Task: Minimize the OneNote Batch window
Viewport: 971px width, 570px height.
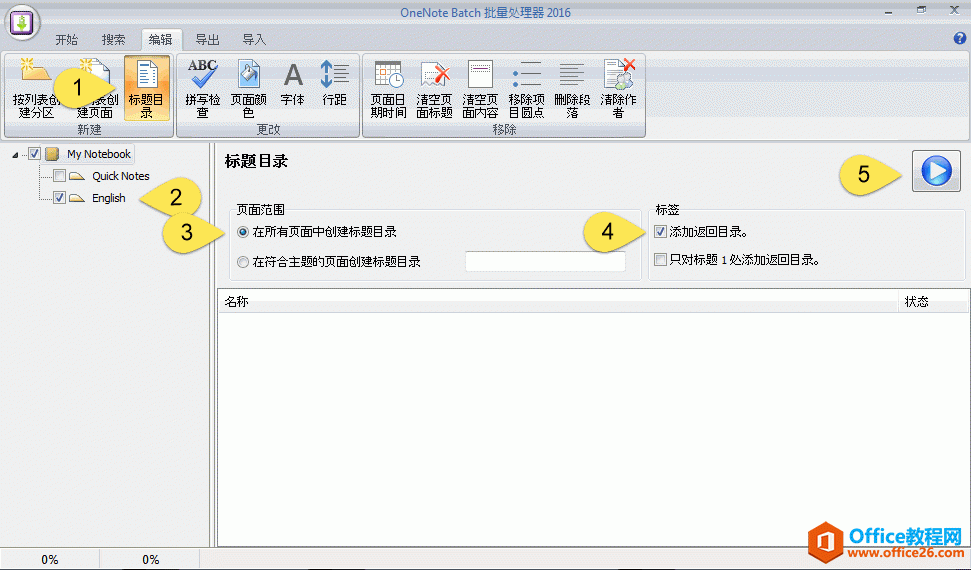Action: (x=889, y=11)
